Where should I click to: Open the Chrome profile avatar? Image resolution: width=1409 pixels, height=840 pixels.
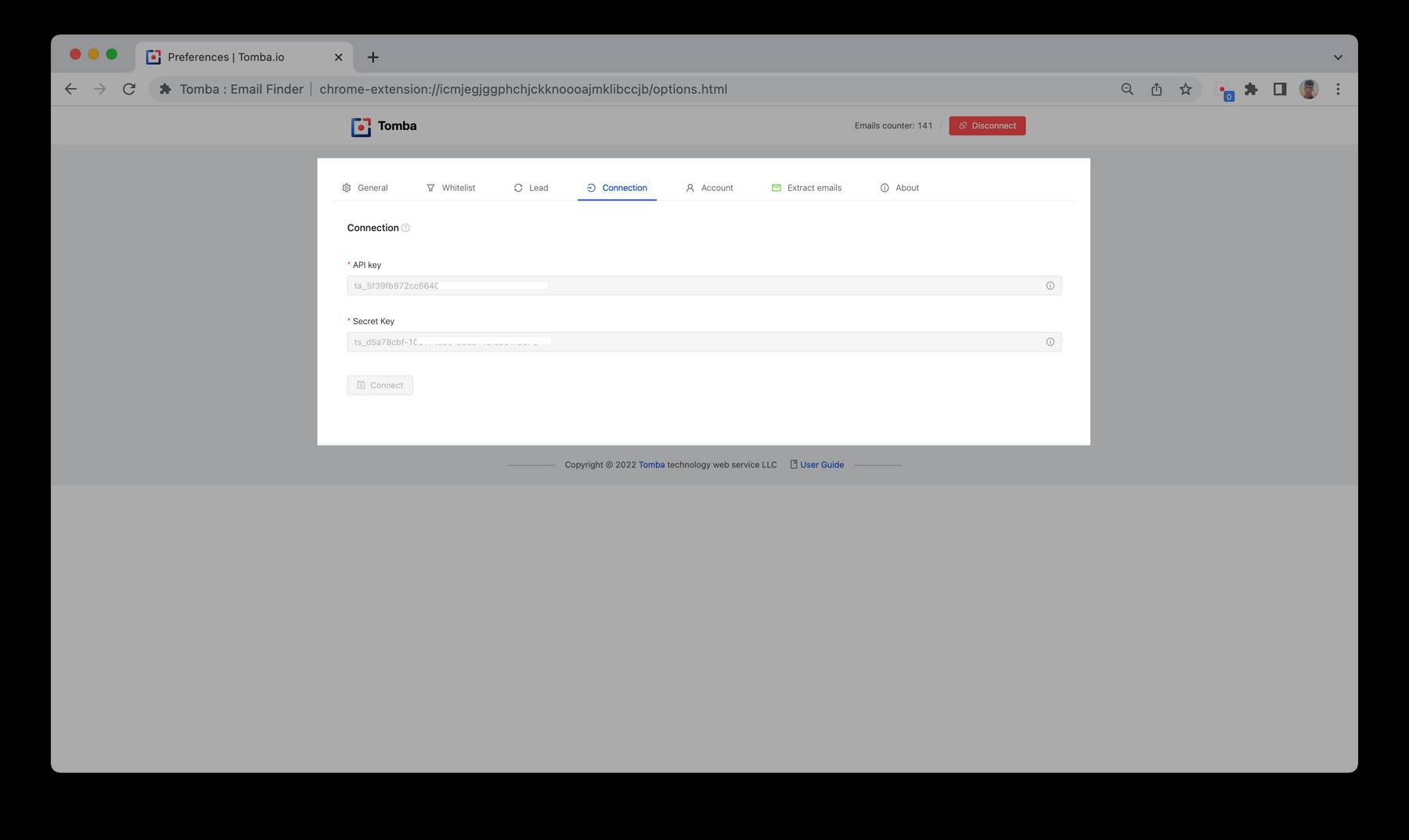click(1309, 89)
